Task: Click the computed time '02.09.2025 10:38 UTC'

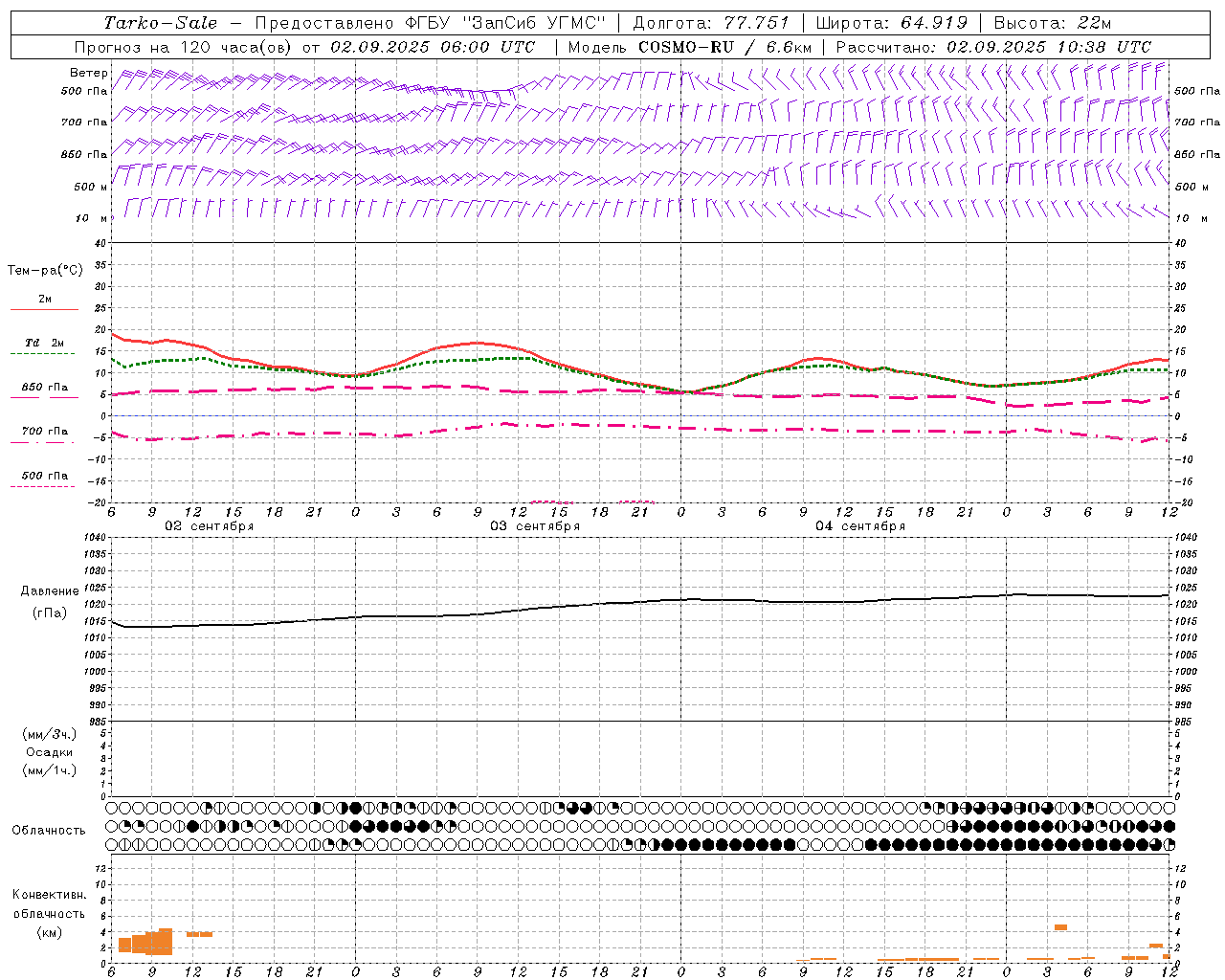Action: pyautogui.click(x=1049, y=47)
